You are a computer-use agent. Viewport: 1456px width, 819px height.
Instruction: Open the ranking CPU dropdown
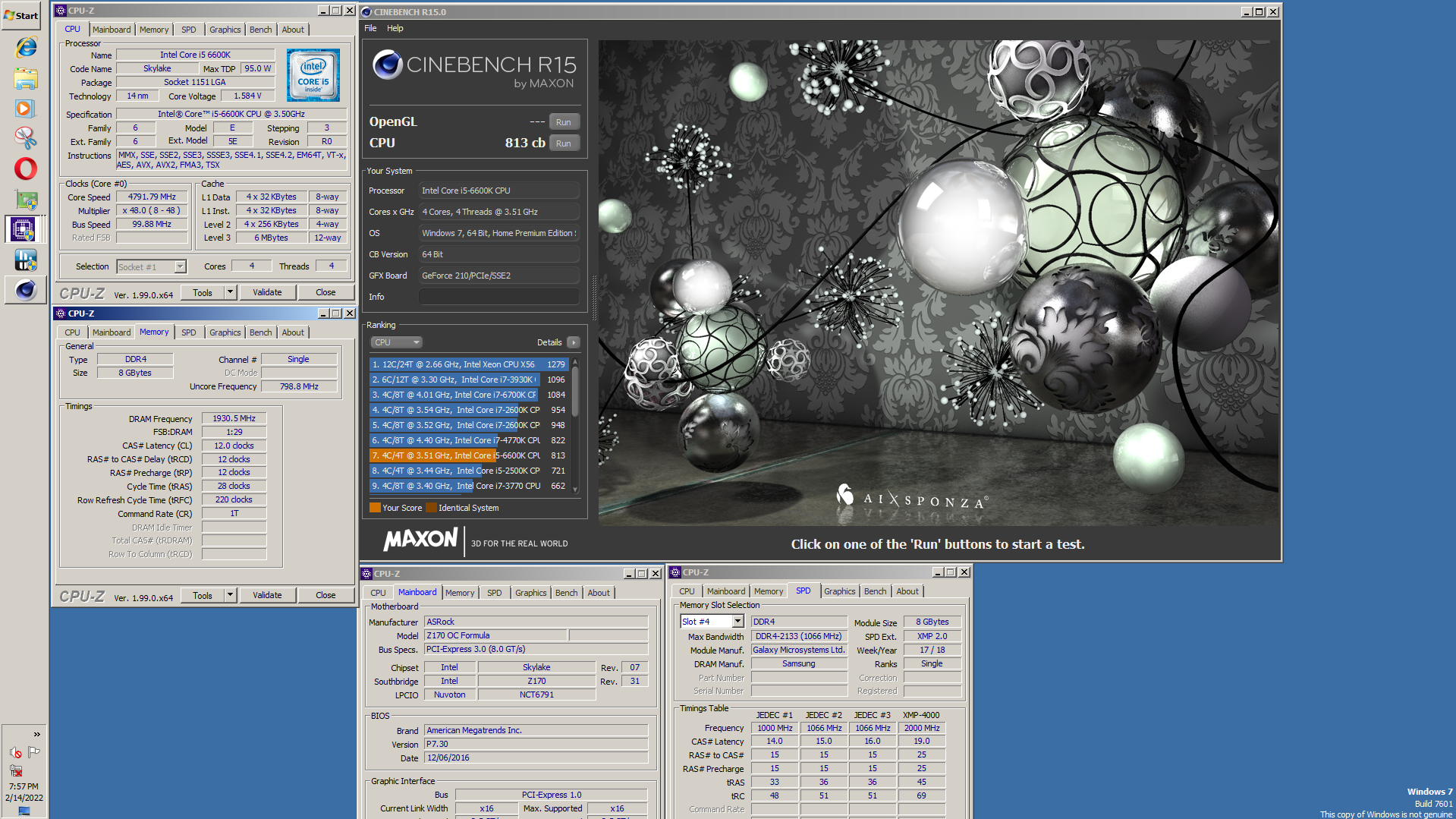point(396,342)
